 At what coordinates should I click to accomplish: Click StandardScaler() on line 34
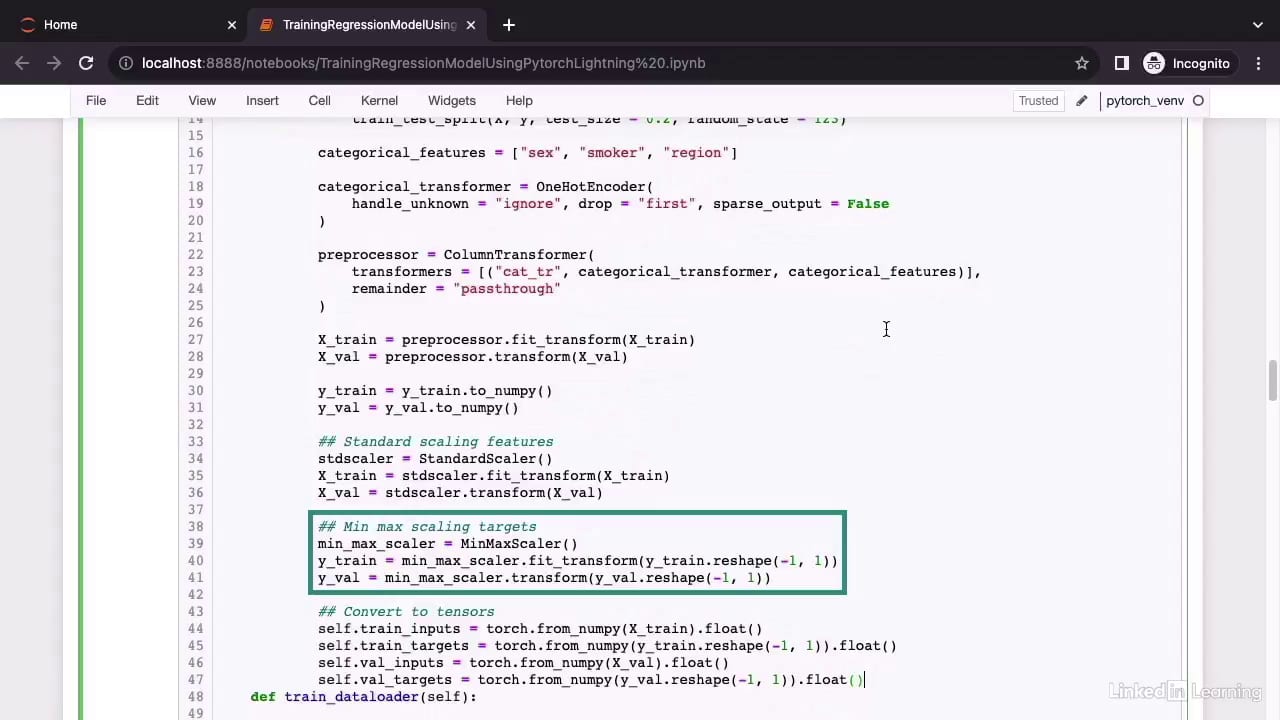(x=485, y=459)
